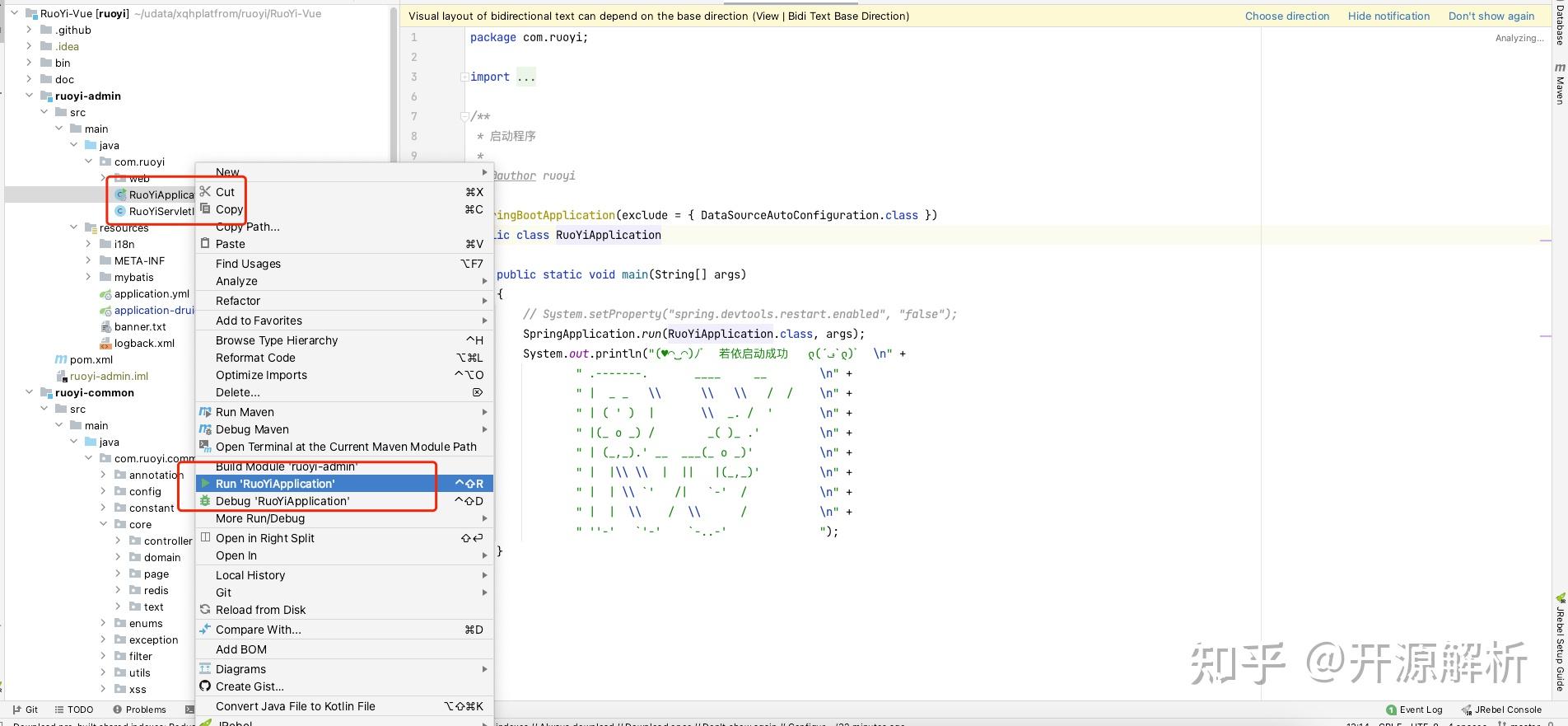Click the clipboard icon beside Paste

(x=205, y=243)
